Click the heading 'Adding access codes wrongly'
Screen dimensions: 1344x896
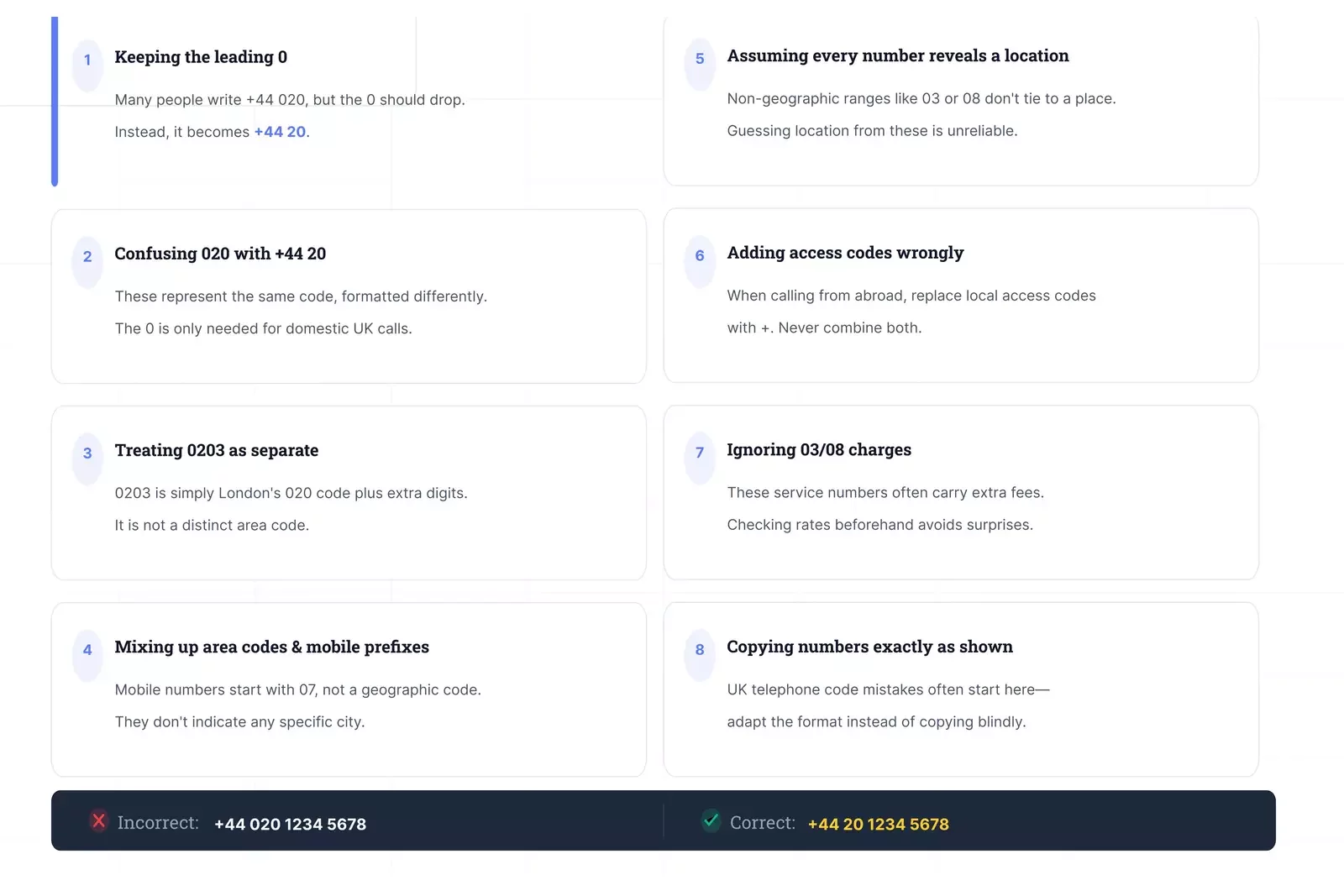(x=845, y=253)
